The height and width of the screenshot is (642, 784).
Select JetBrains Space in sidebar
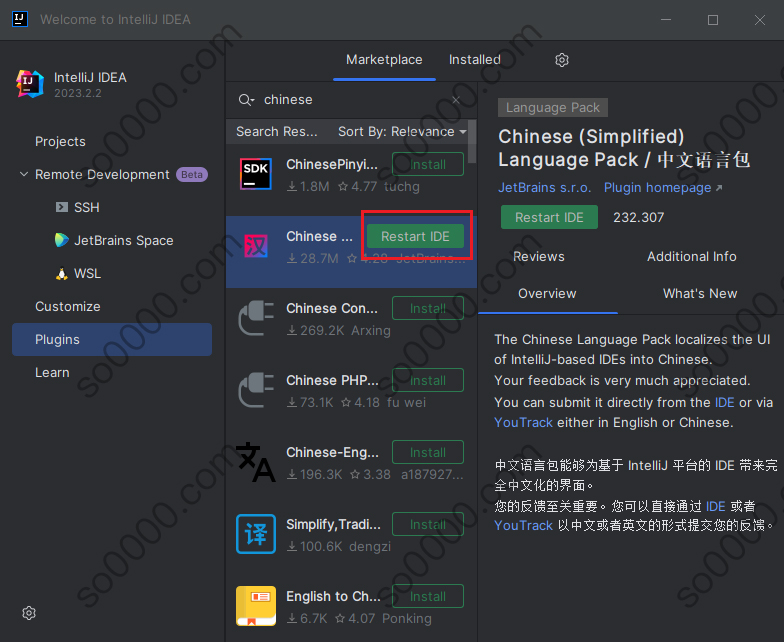point(124,240)
